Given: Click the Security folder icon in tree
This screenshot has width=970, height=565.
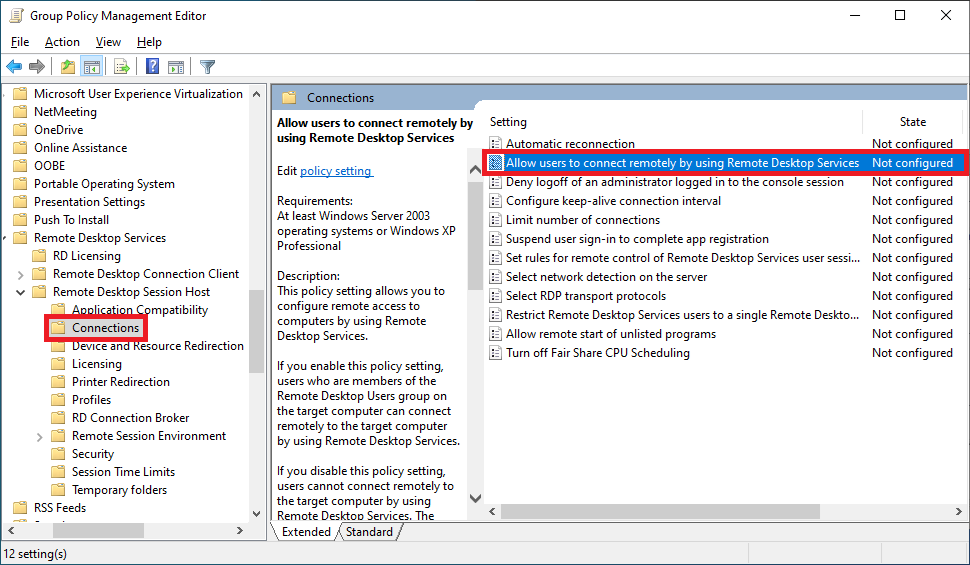Looking at the screenshot, I should tap(58, 454).
